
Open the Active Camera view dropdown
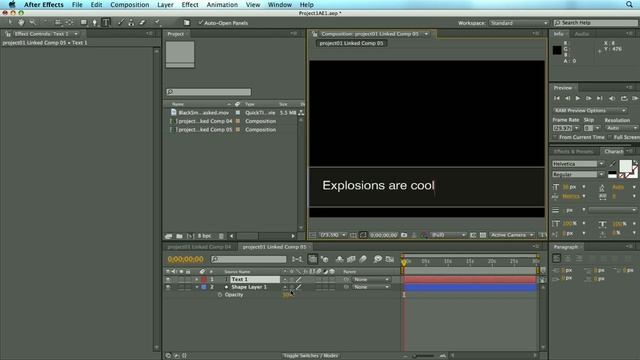(512, 235)
